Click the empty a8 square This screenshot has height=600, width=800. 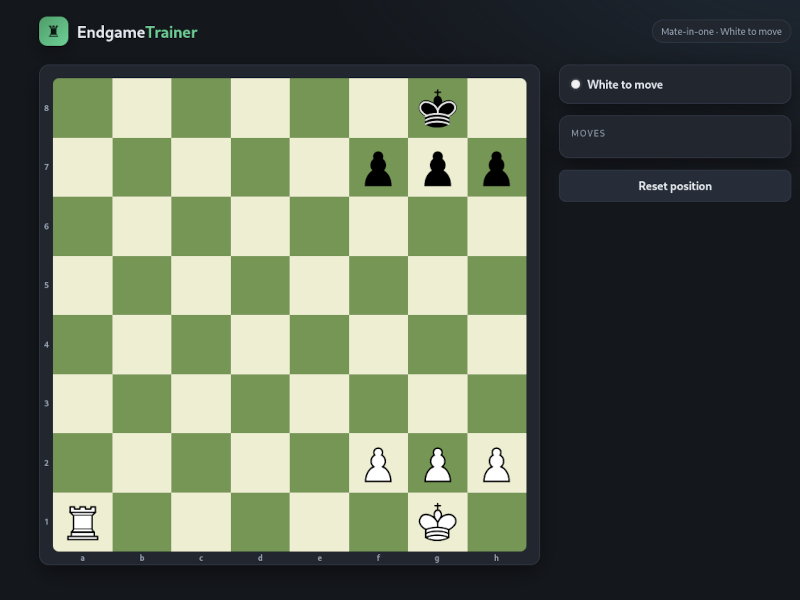pyautogui.click(x=83, y=108)
